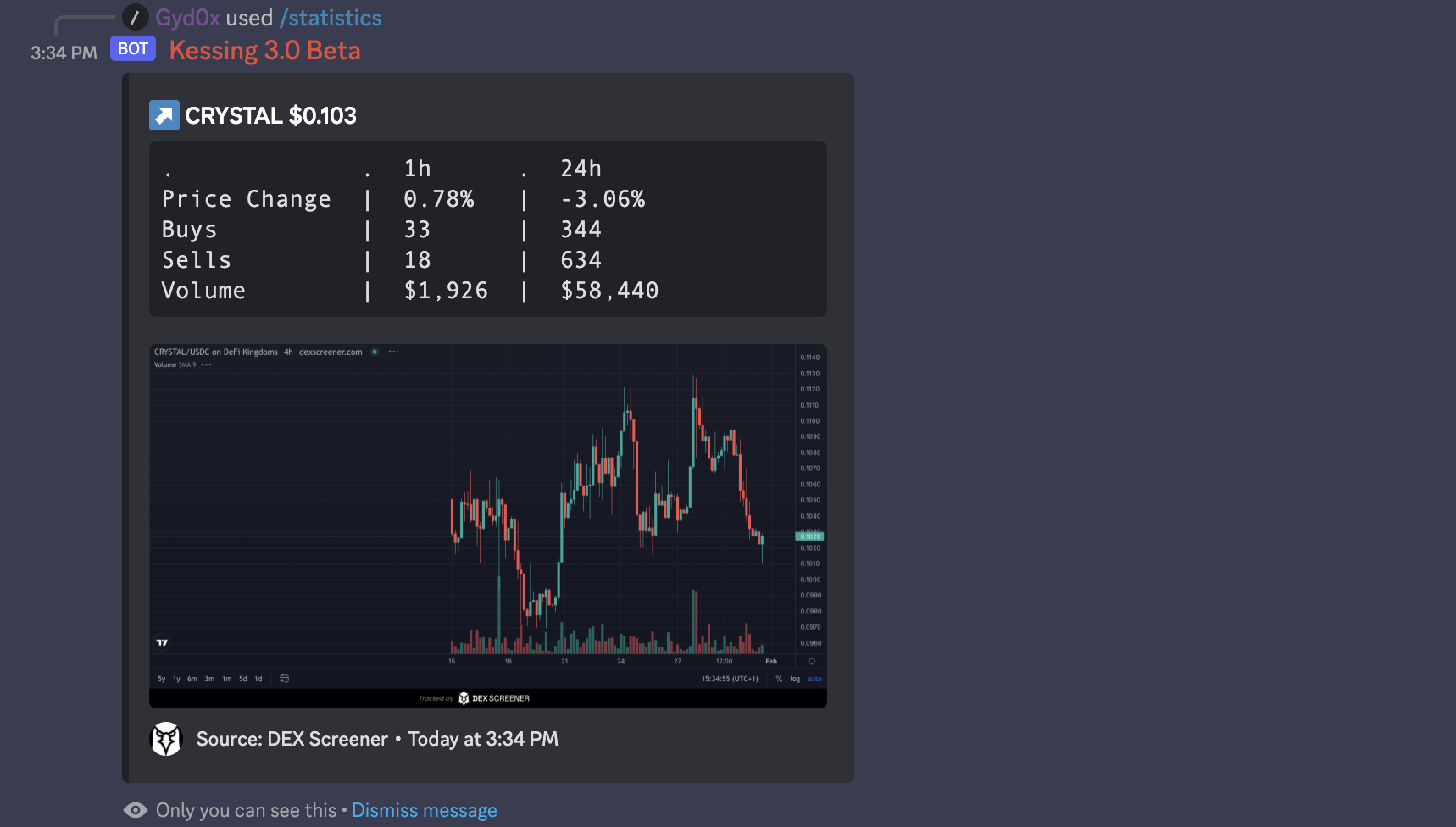Viewport: 1456px width, 827px height.
Task: Click the go-to-date calendar icon
Action: pos(284,679)
